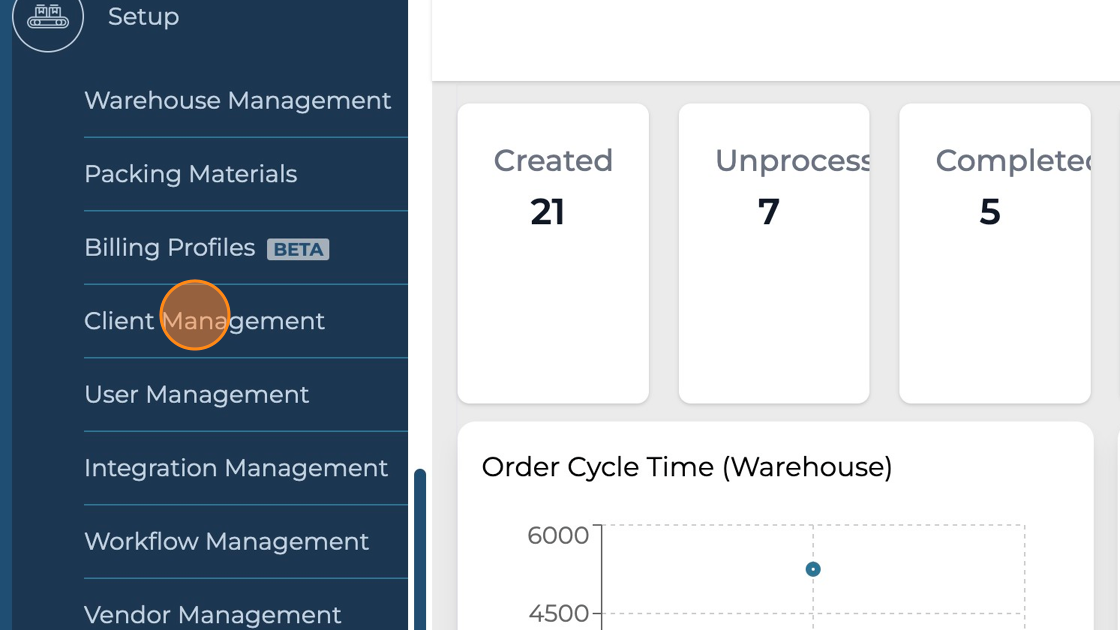Open Billing Profiles
1120x630 pixels.
point(169,248)
